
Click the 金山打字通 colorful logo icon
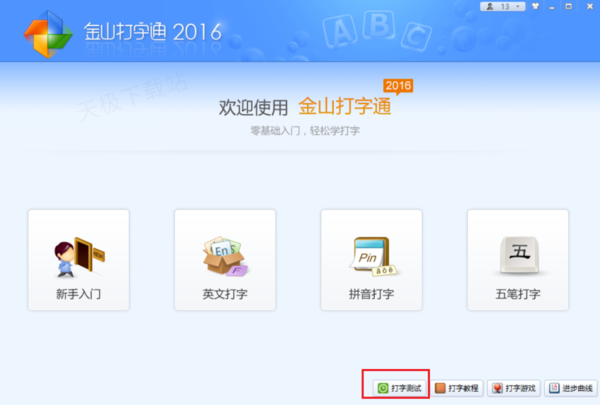(x=48, y=34)
